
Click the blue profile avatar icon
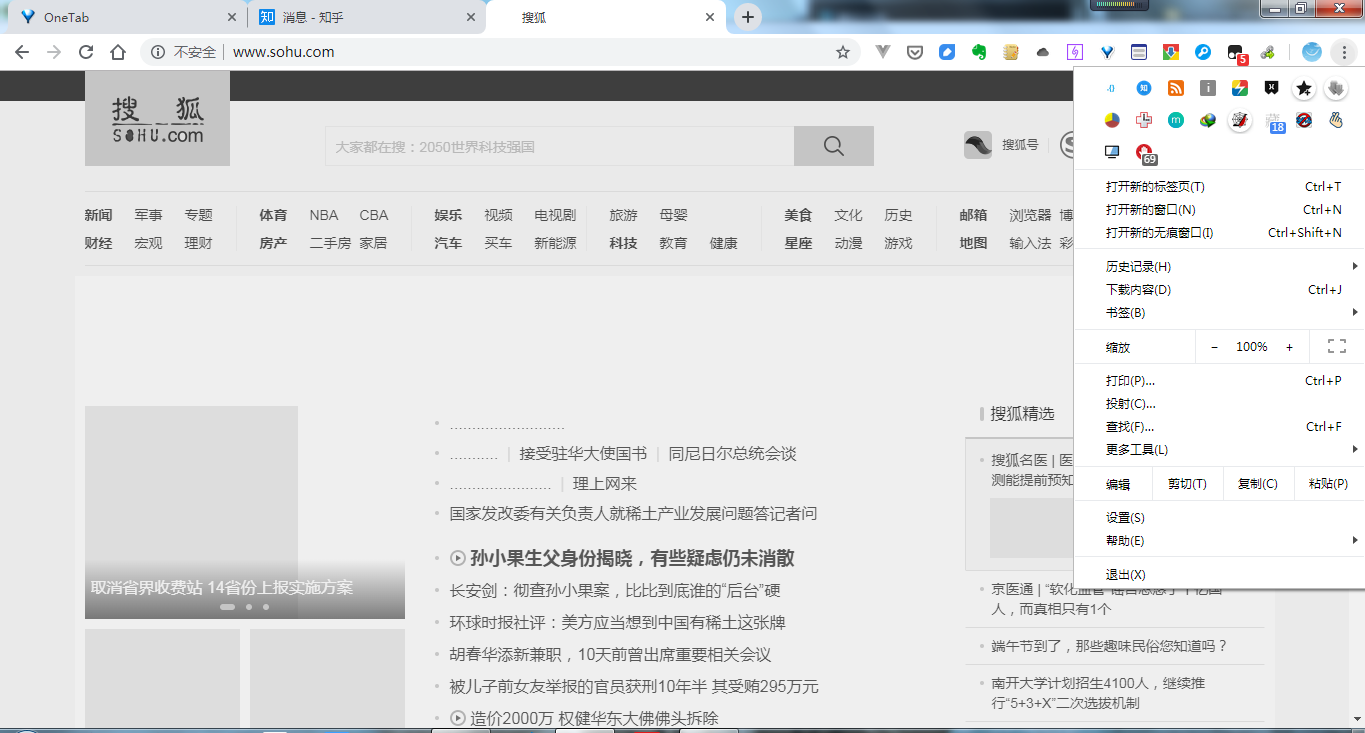1312,52
